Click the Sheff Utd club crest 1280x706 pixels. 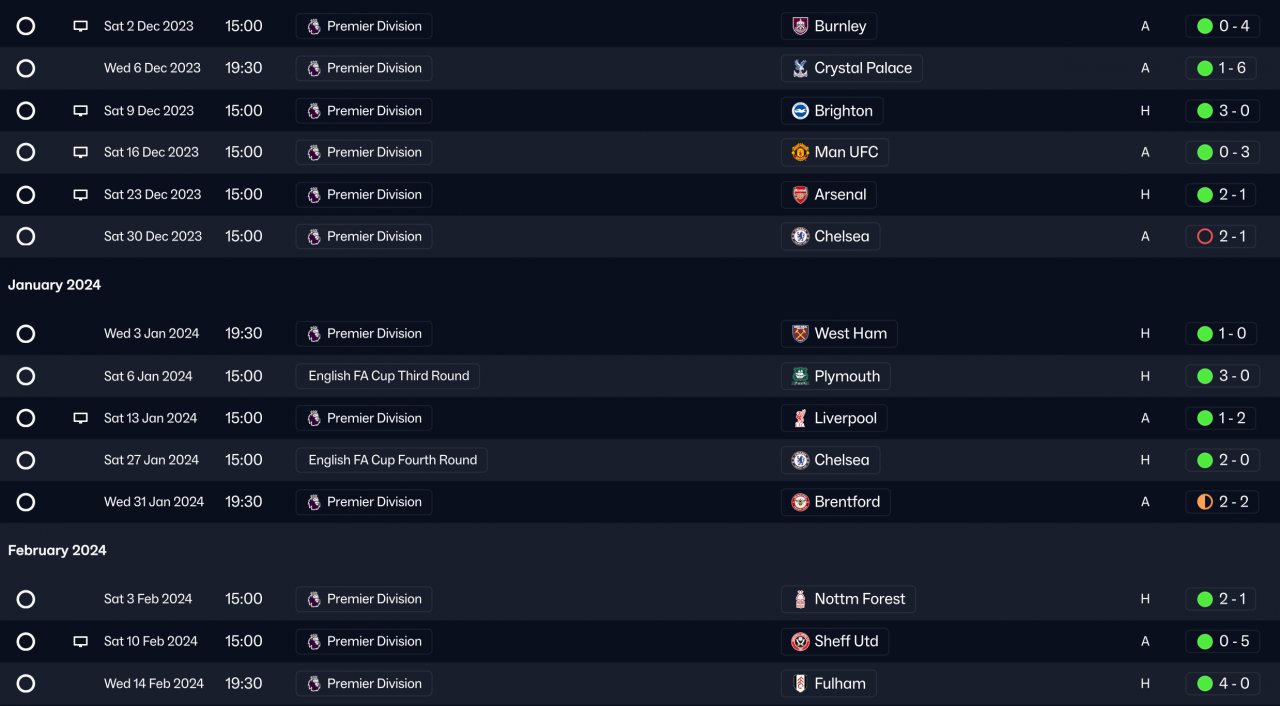click(800, 642)
